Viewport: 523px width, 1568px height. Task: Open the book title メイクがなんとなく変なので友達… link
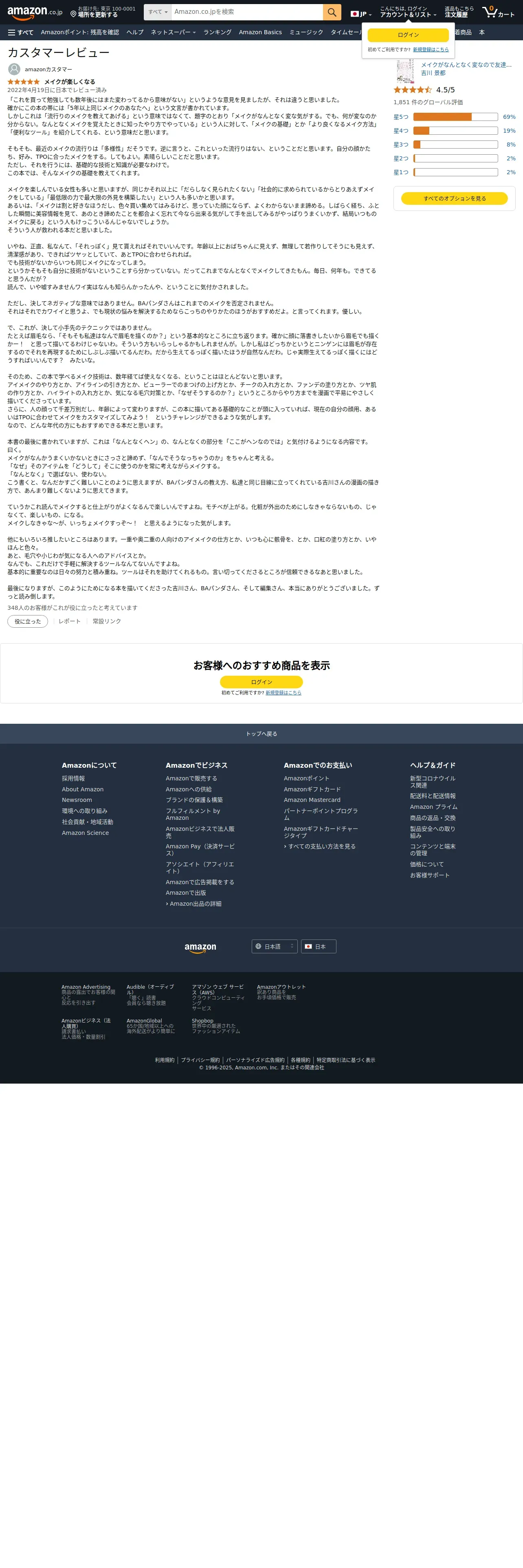pos(466,65)
